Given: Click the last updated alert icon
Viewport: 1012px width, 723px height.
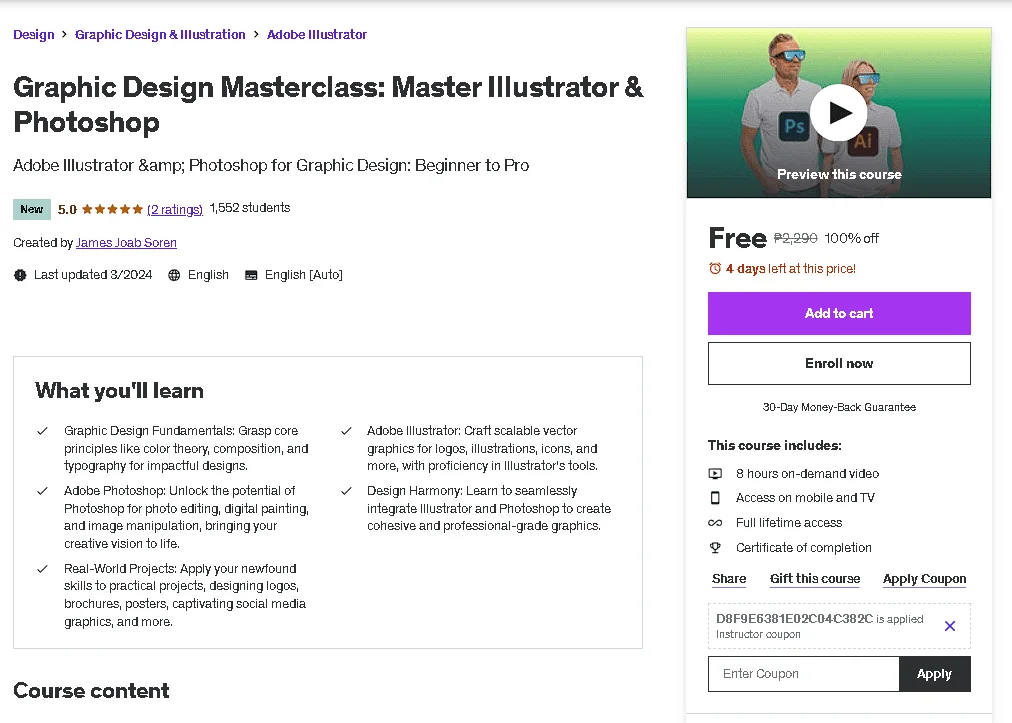Looking at the screenshot, I should point(20,275).
